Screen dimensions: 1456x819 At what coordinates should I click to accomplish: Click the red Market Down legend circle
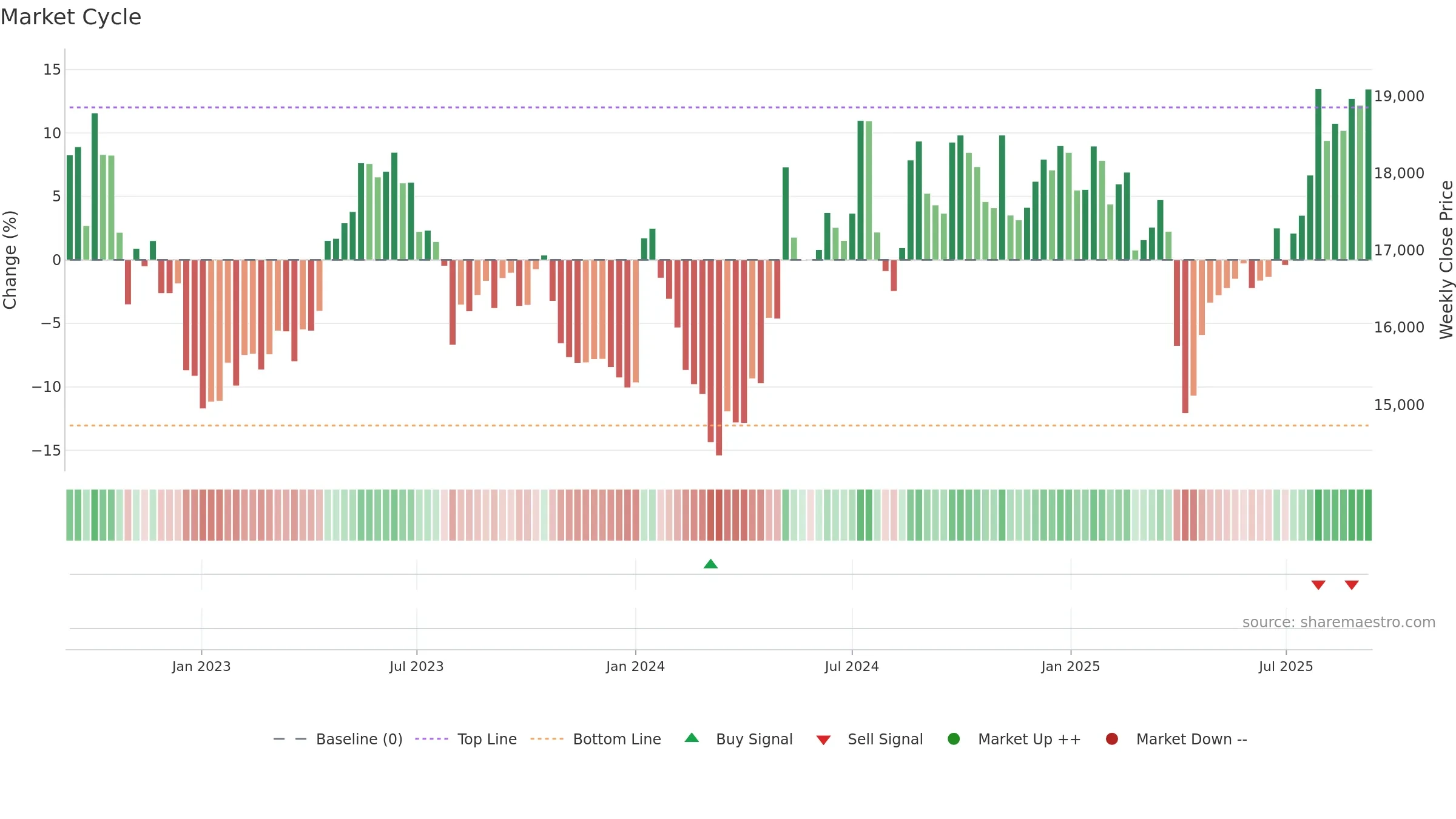pos(1112,739)
